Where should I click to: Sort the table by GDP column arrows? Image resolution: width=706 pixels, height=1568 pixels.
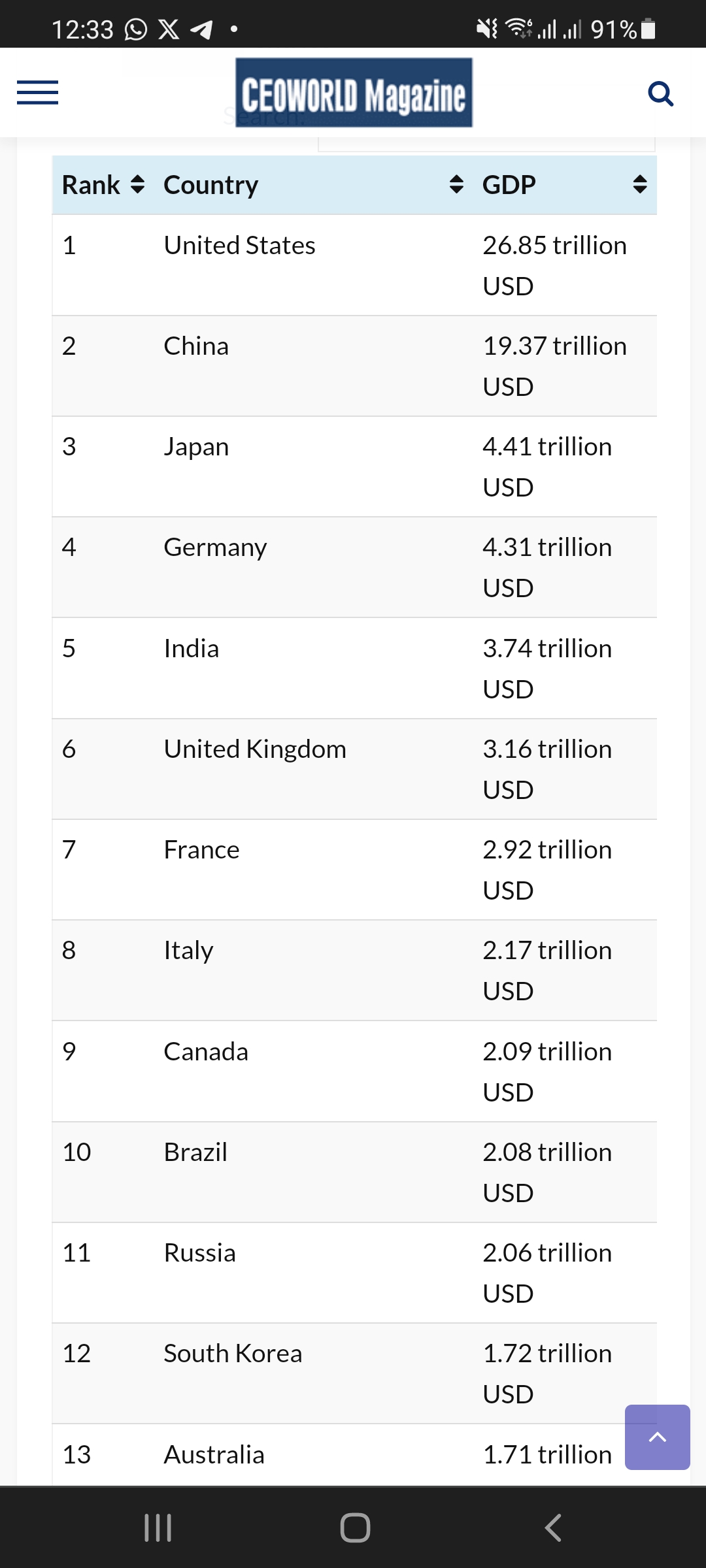640,185
